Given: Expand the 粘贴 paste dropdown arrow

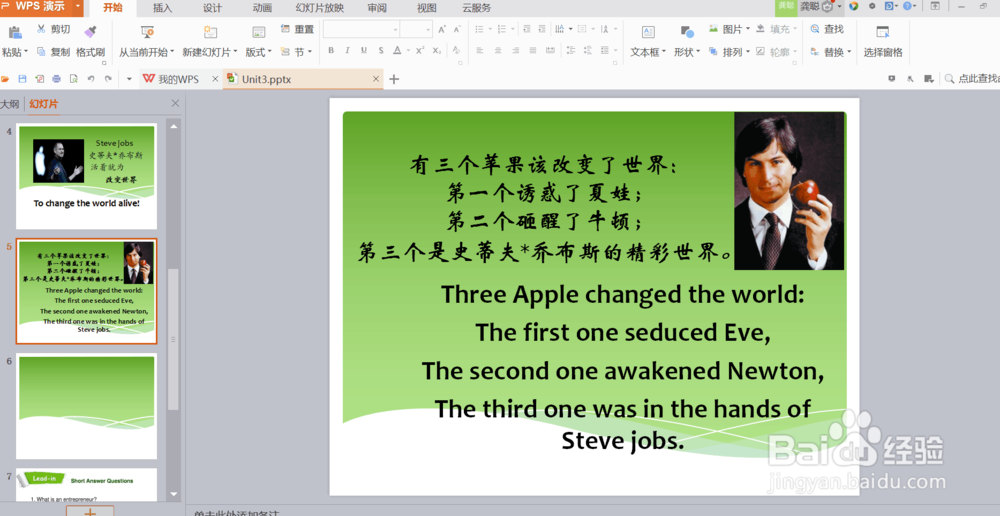Looking at the screenshot, I should point(26,52).
